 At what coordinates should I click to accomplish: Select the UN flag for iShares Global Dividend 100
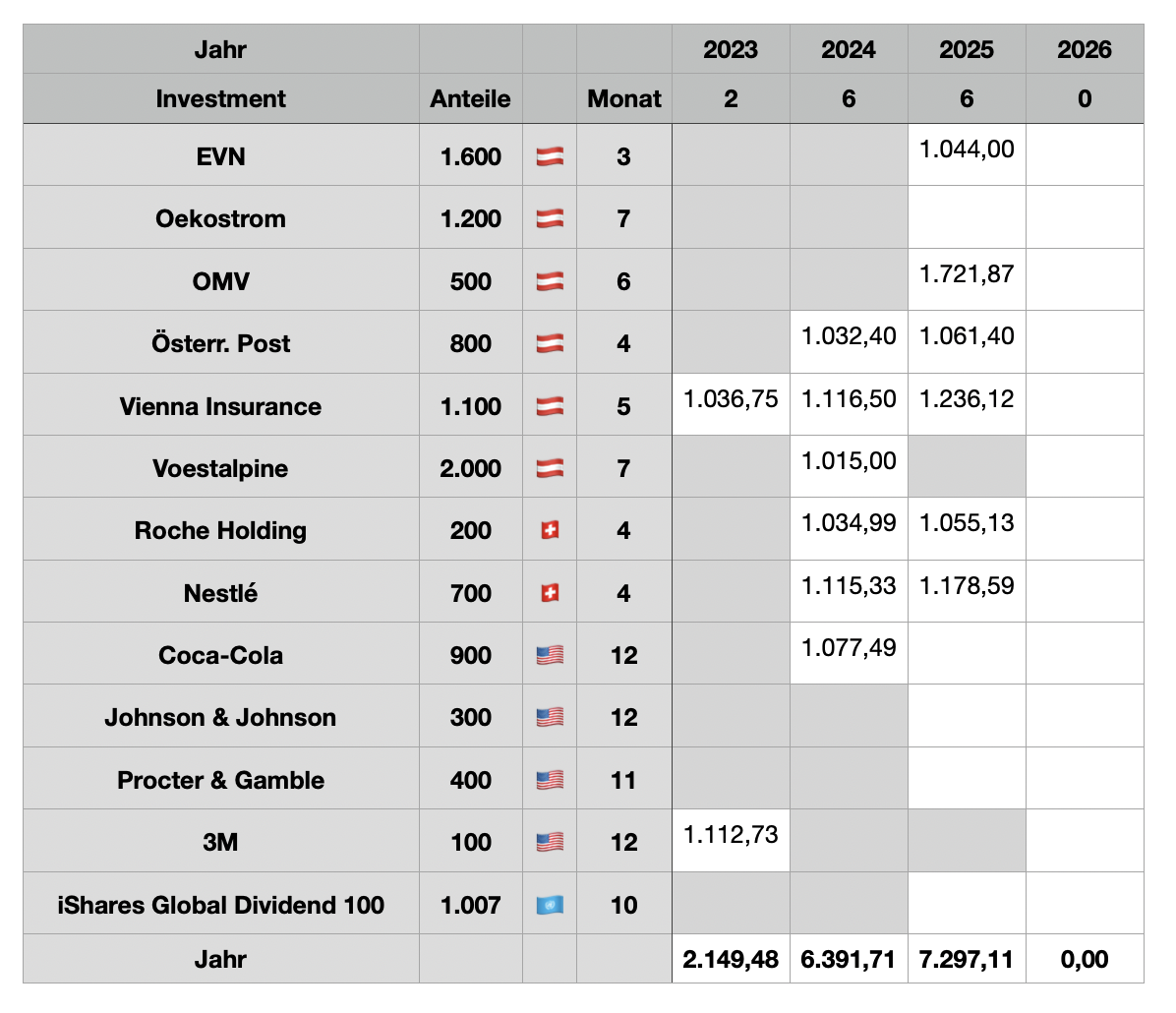pos(550,905)
